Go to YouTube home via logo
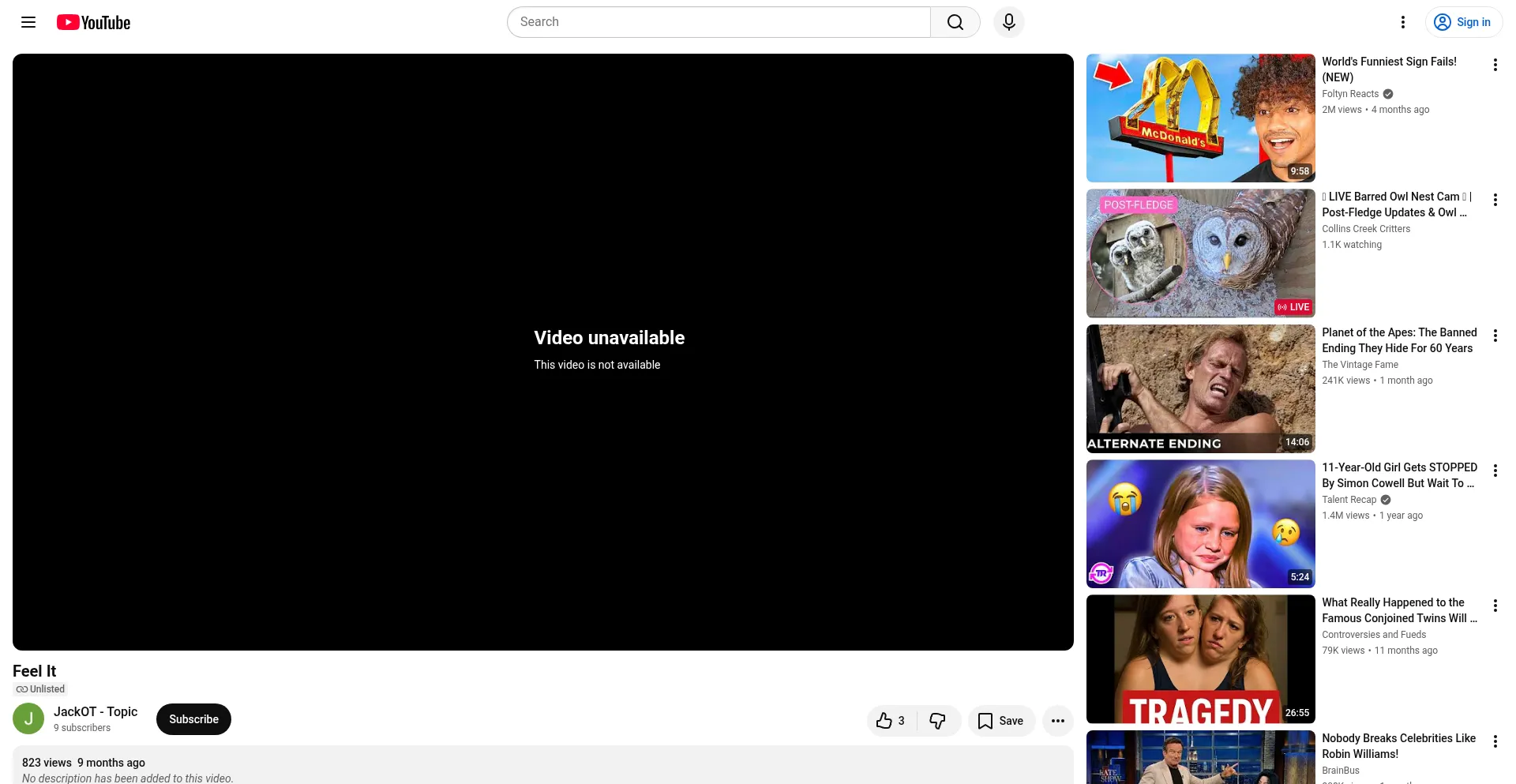Screen dimensions: 1516x784 [x=94, y=22]
